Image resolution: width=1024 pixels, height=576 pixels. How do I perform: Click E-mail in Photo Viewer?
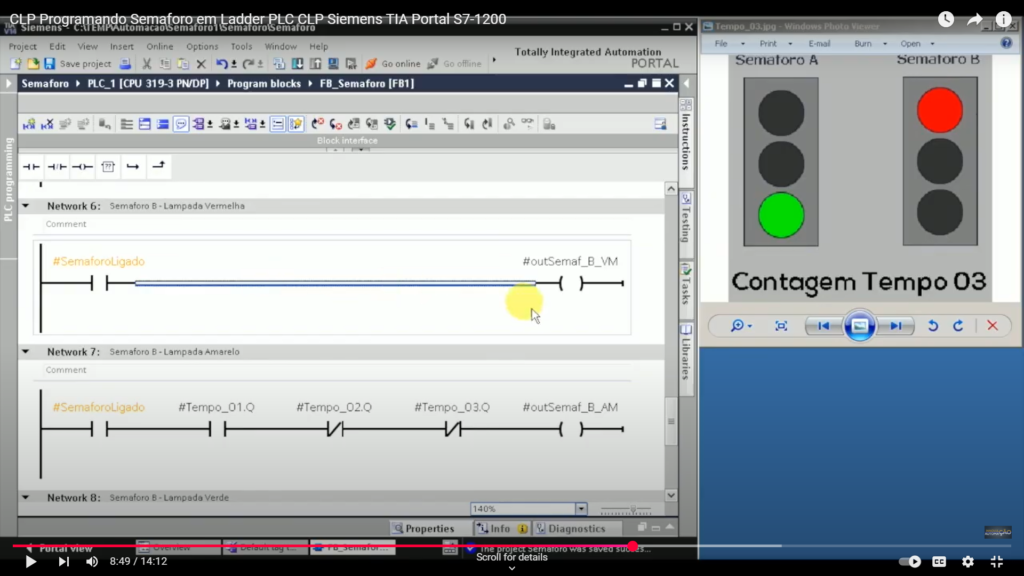point(819,44)
